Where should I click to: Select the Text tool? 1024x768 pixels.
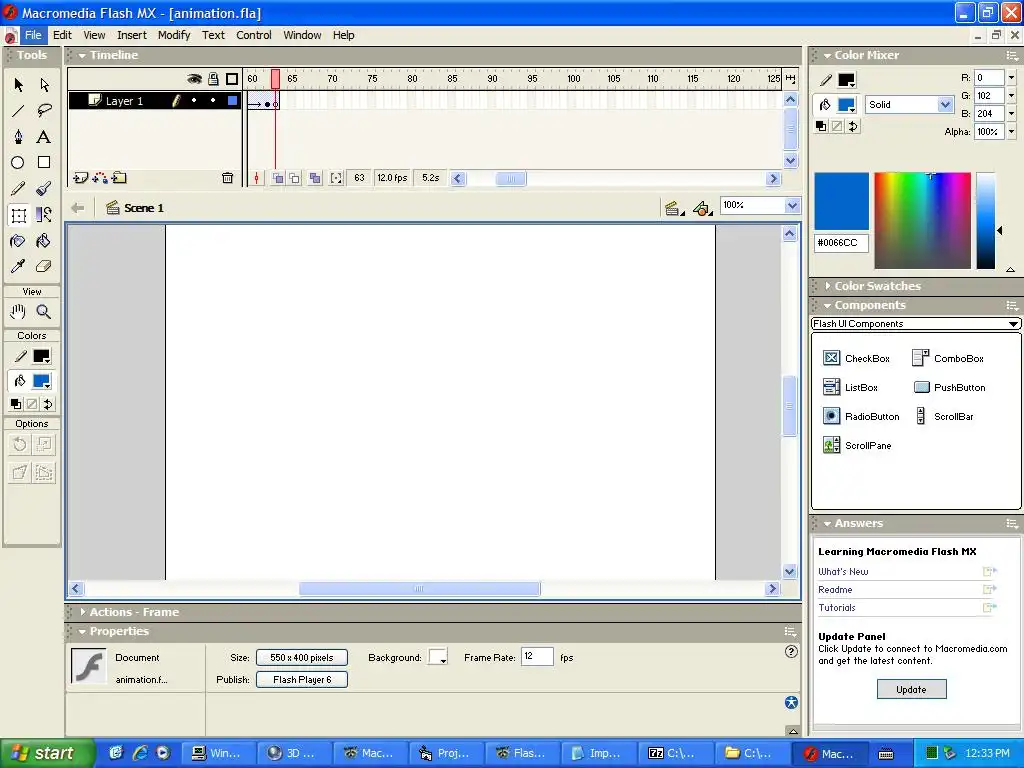pyautogui.click(x=44, y=136)
